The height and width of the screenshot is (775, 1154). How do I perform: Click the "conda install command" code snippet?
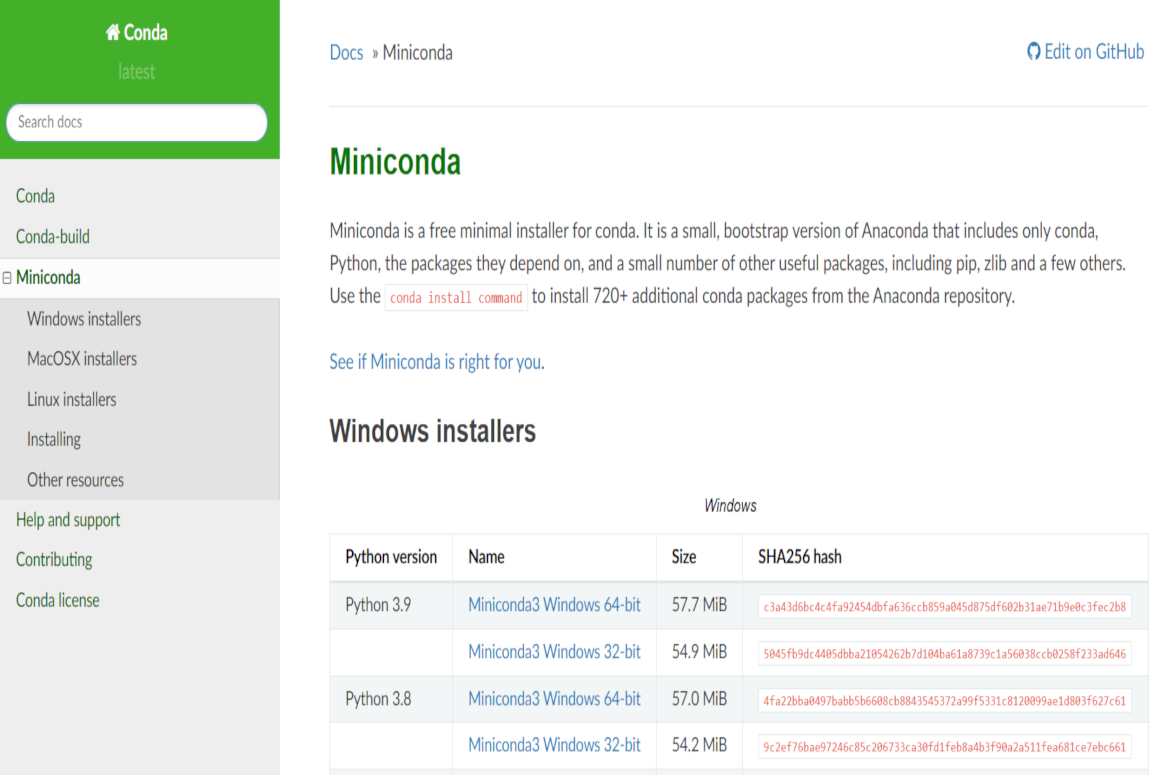click(456, 297)
